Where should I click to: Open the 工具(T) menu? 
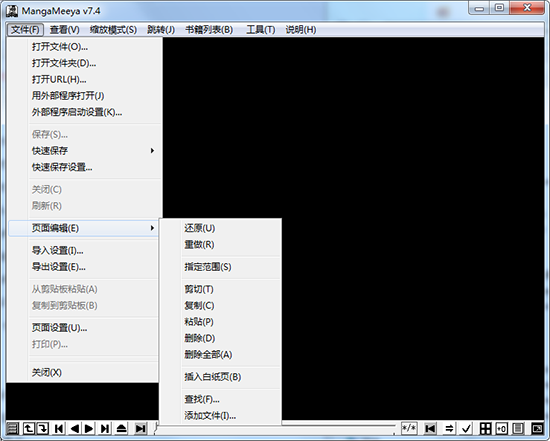point(261,30)
